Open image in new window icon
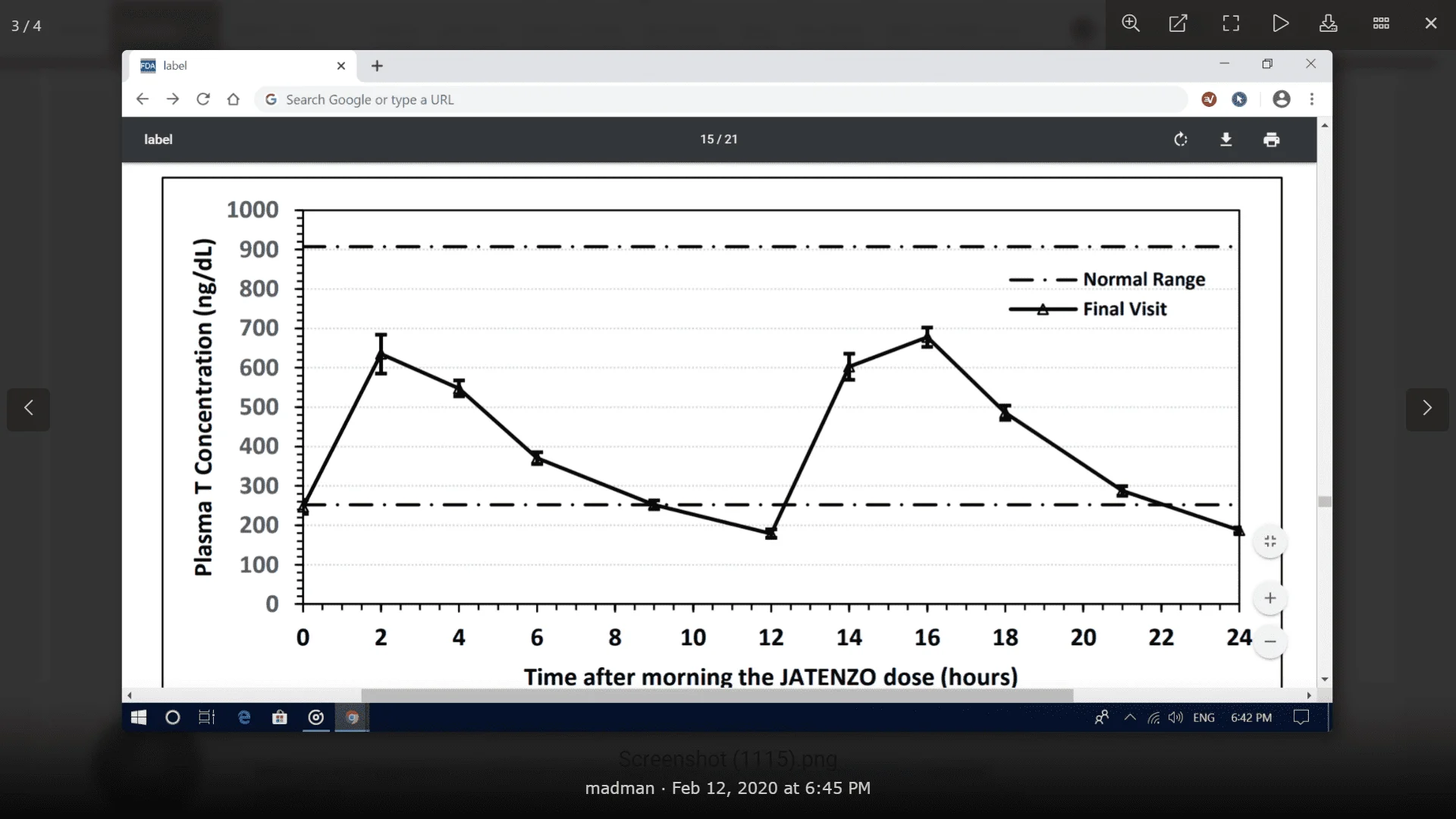Screen dimensions: 1456x819 pos(1178,24)
